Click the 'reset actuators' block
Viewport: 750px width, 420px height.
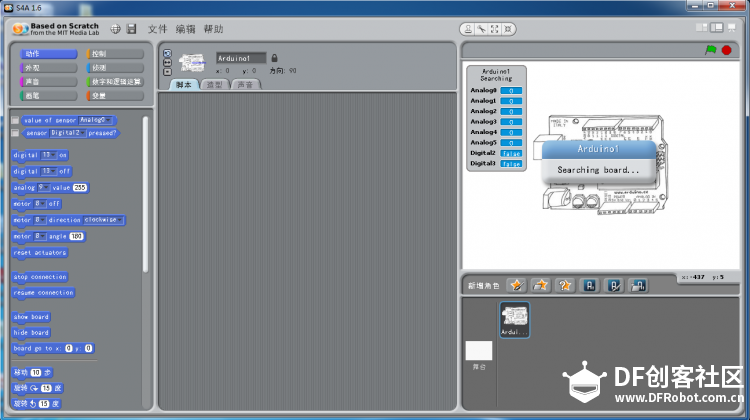click(x=40, y=253)
